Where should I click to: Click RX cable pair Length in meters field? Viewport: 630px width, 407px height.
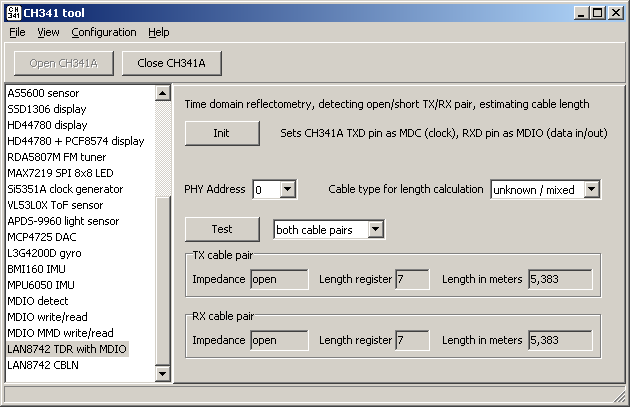click(560, 340)
